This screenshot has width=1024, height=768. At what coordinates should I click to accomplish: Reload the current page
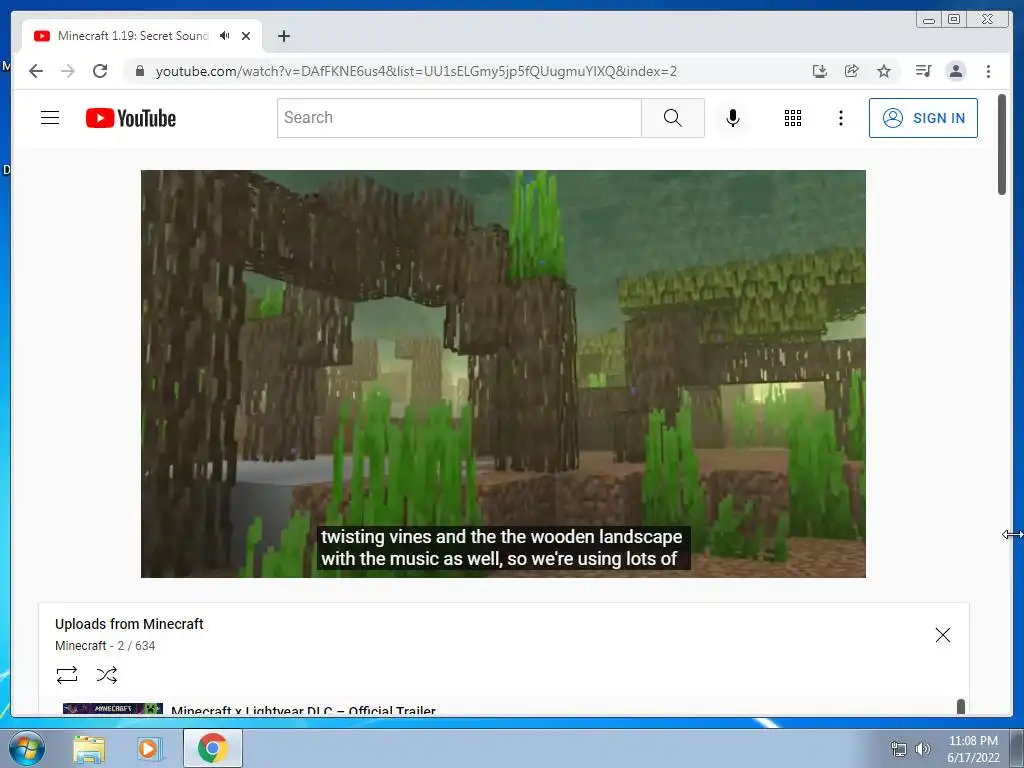pyautogui.click(x=100, y=71)
